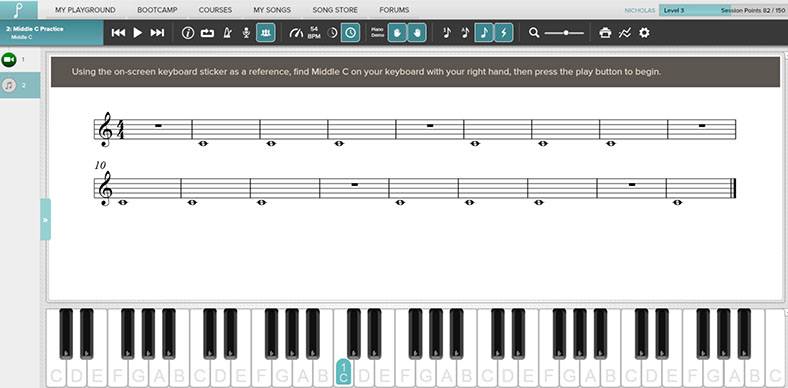Click the '2: Middle C Practice' song title
The height and width of the screenshot is (388, 788).
point(35,29)
